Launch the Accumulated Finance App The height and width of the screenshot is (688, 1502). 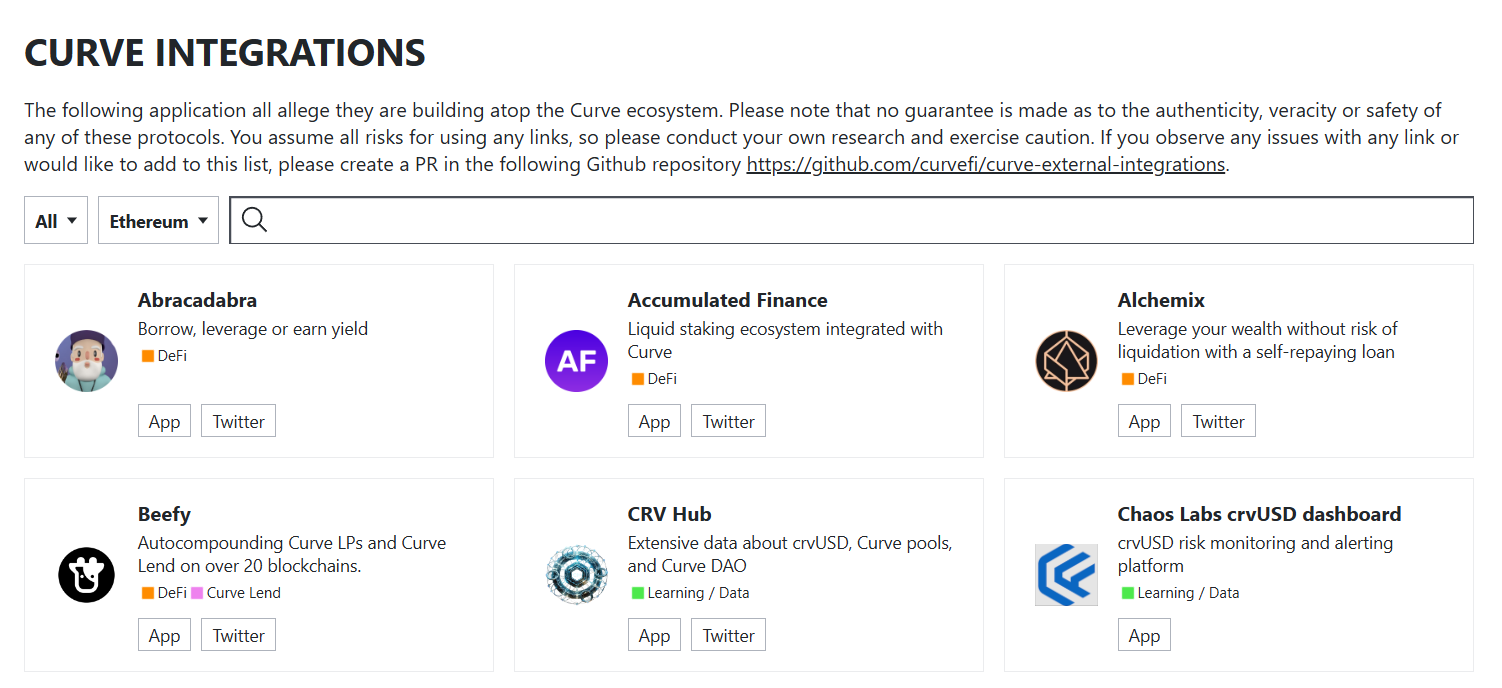[654, 421]
